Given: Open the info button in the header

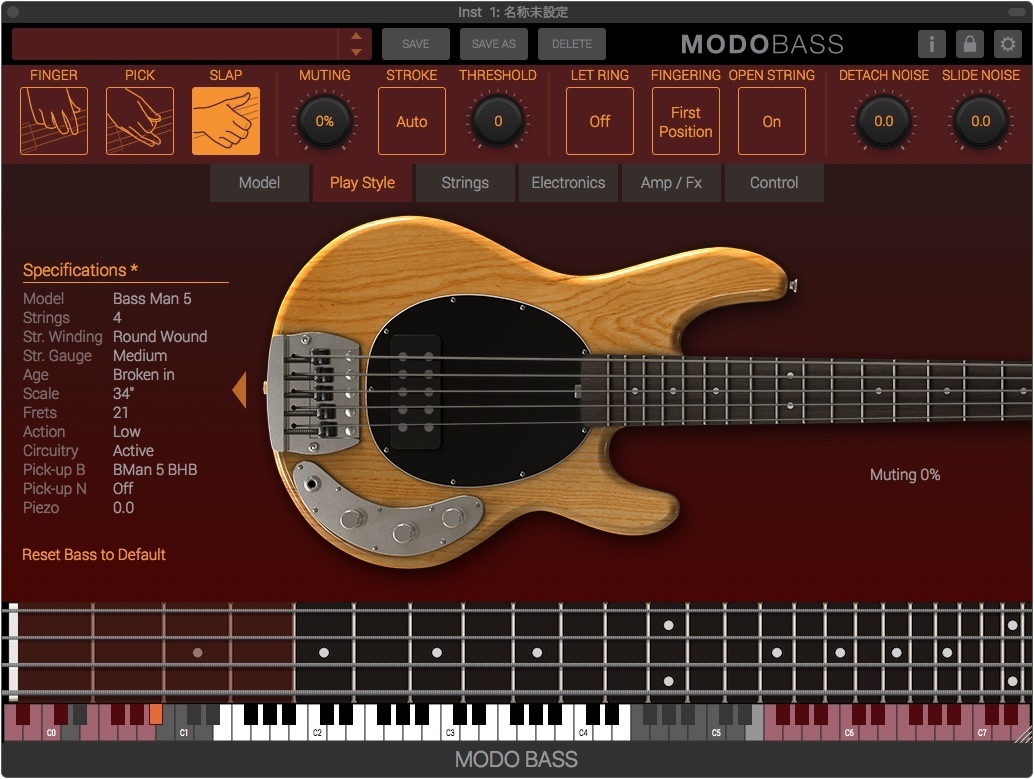Looking at the screenshot, I should (x=931, y=44).
